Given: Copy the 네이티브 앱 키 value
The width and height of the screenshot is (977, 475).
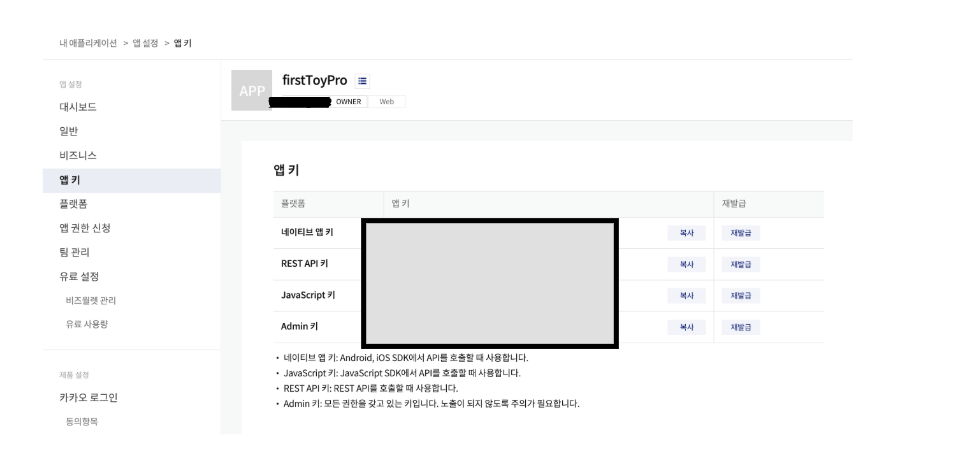Looking at the screenshot, I should click(686, 233).
